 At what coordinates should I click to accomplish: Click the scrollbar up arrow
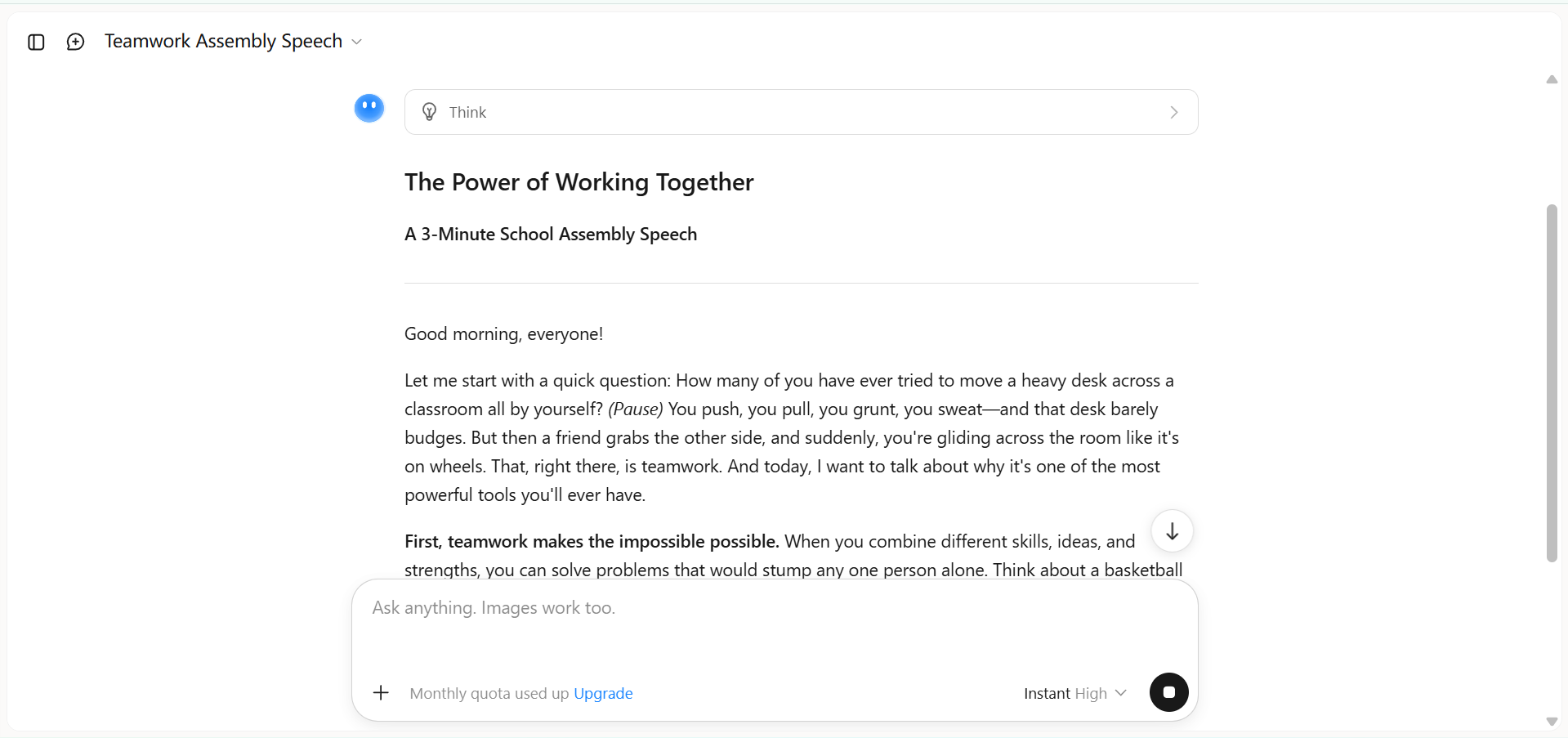click(x=1552, y=79)
